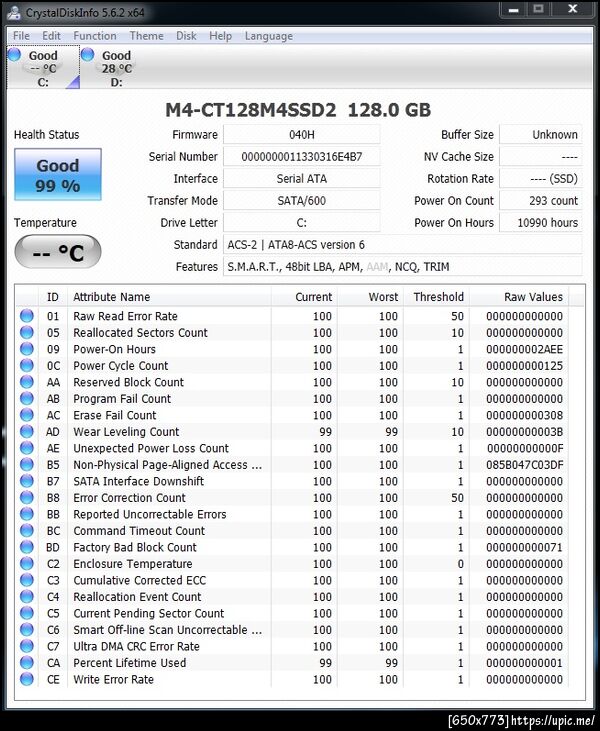This screenshot has width=600, height=731.
Task: Click the Good 99 % health status button
Action: 58,174
